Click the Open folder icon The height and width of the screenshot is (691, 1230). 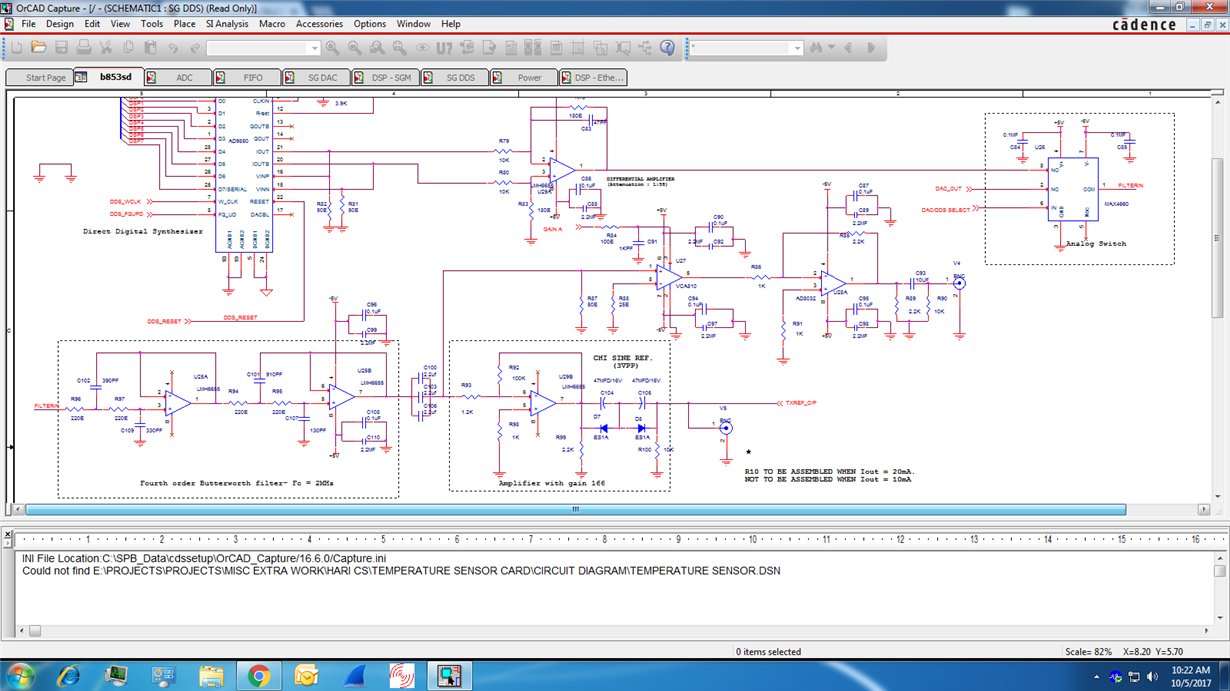(x=39, y=47)
